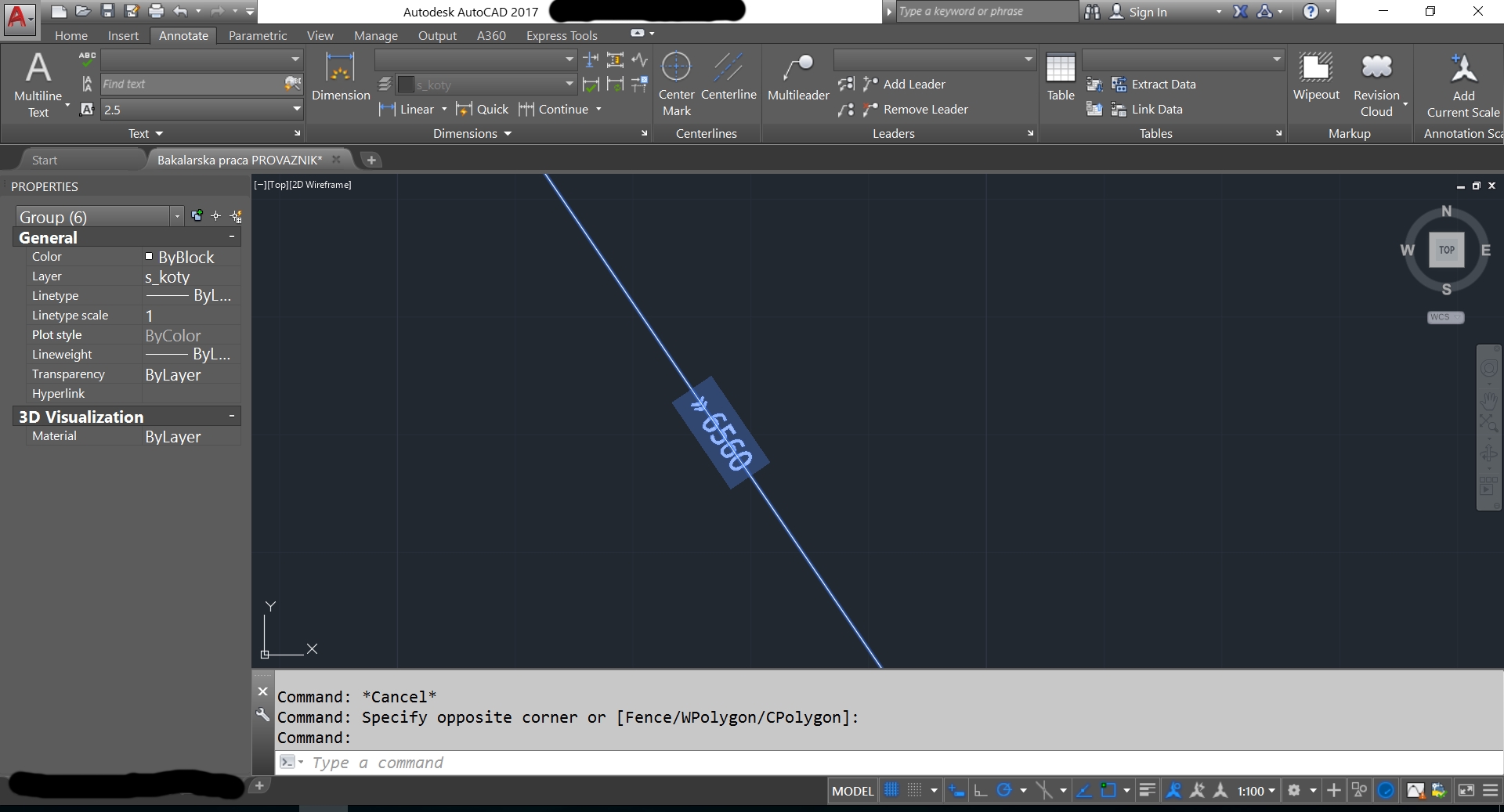Click the Add Leader button
The height and width of the screenshot is (812, 1504).
(904, 84)
